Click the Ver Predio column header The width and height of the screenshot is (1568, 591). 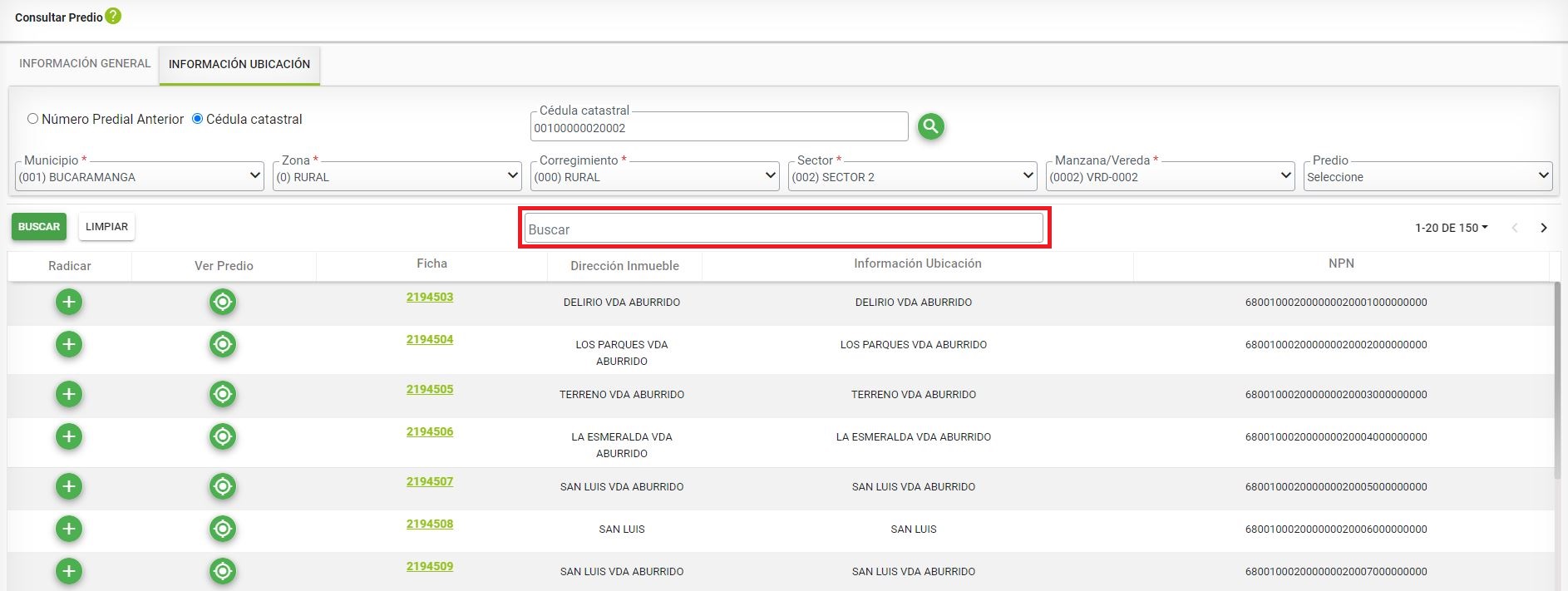click(x=224, y=266)
